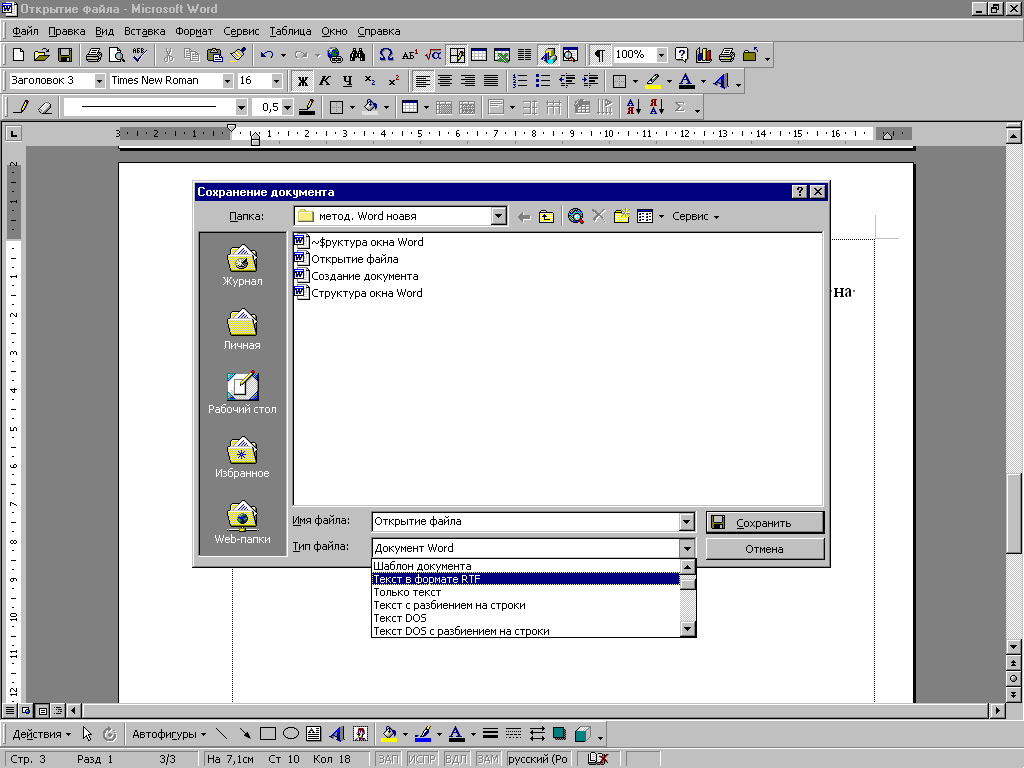Open the Автофигуры button
The image size is (1024, 768).
tap(168, 734)
